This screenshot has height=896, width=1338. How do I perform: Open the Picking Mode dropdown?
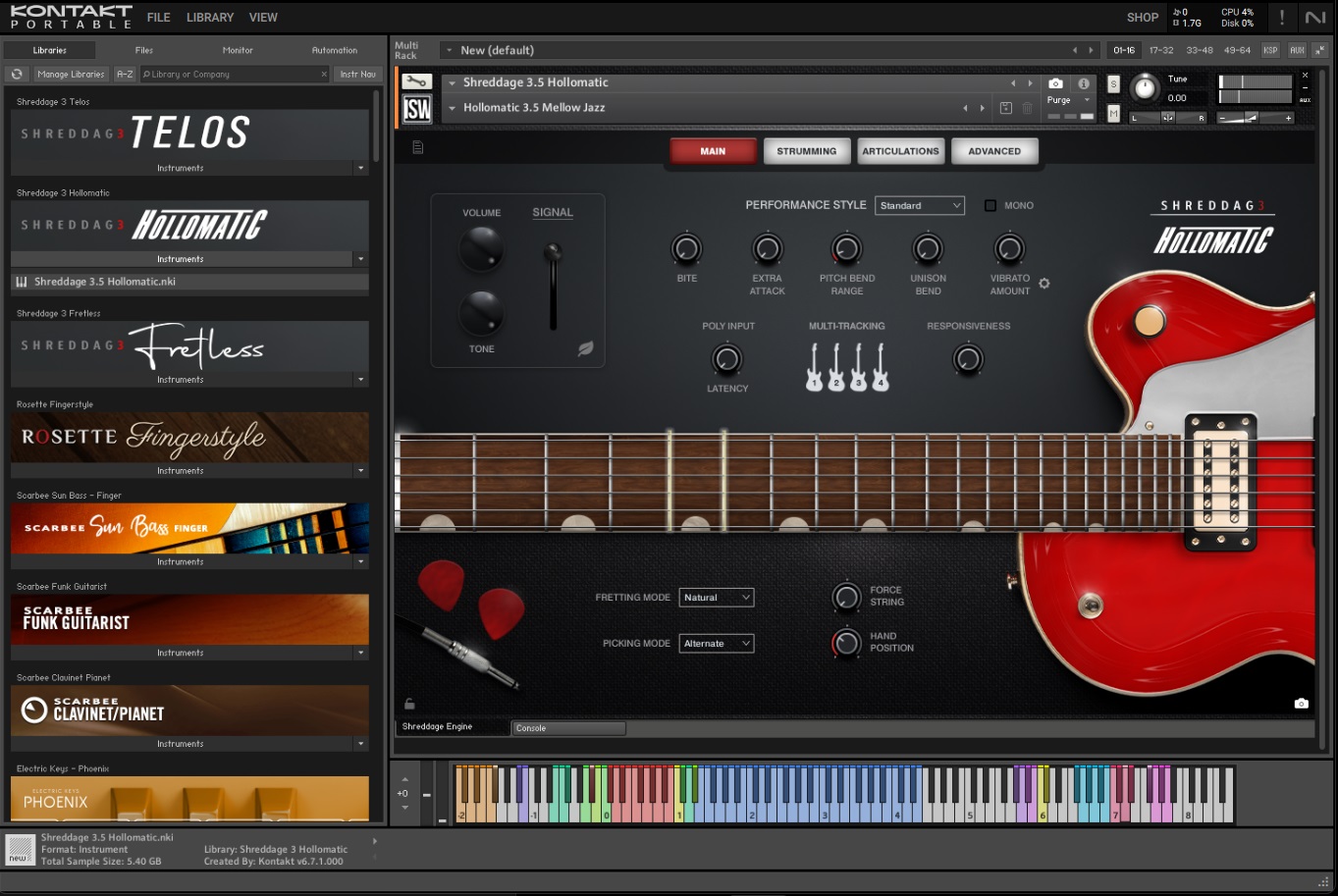[x=716, y=643]
